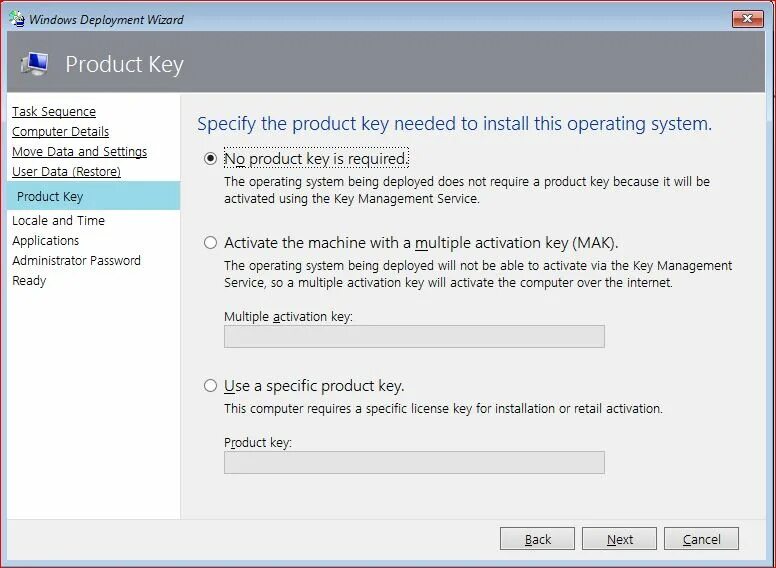Click the Windows Deployment Wizard title icon
The height and width of the screenshot is (568, 776).
(16, 19)
